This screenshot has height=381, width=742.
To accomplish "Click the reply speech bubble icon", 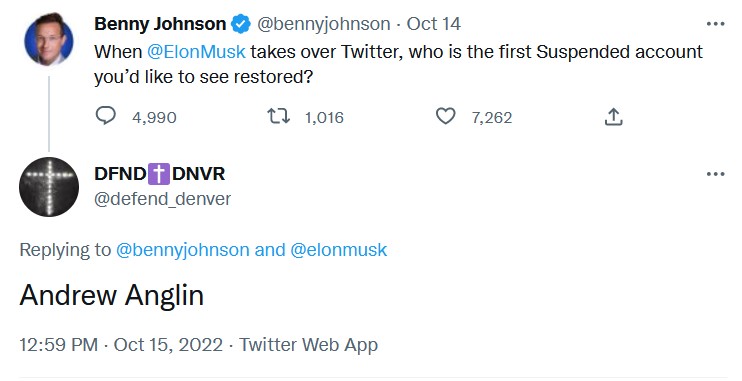I will click(x=106, y=116).
